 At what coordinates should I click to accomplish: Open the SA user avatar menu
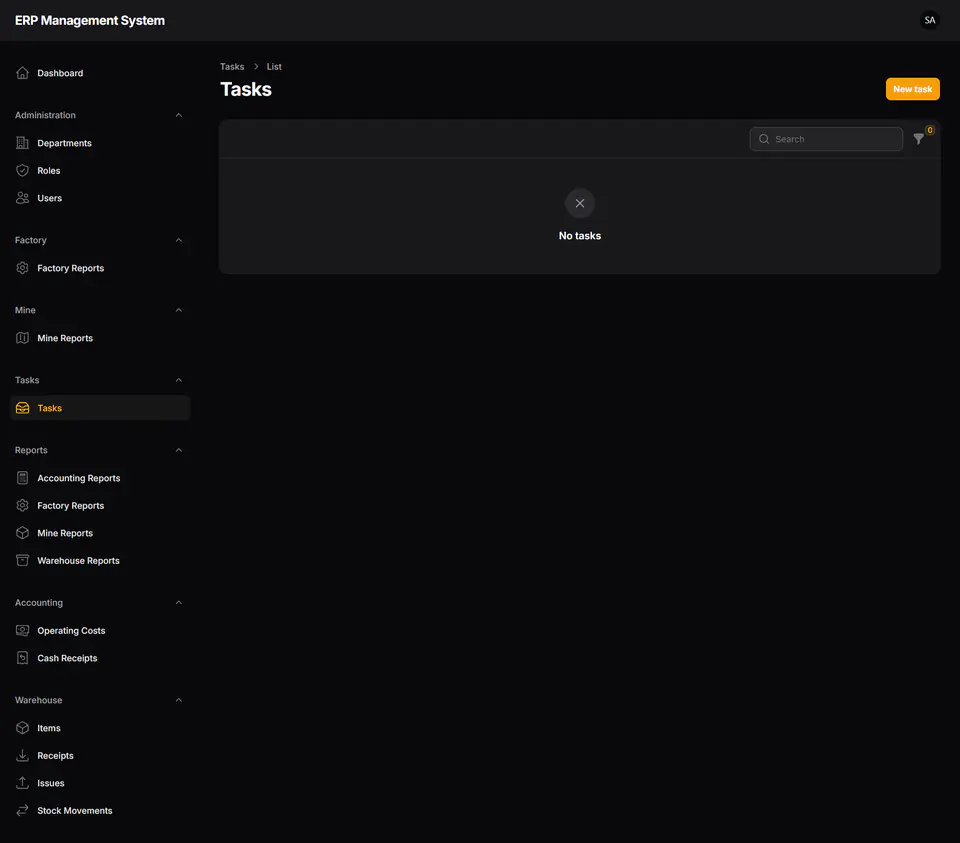929,20
